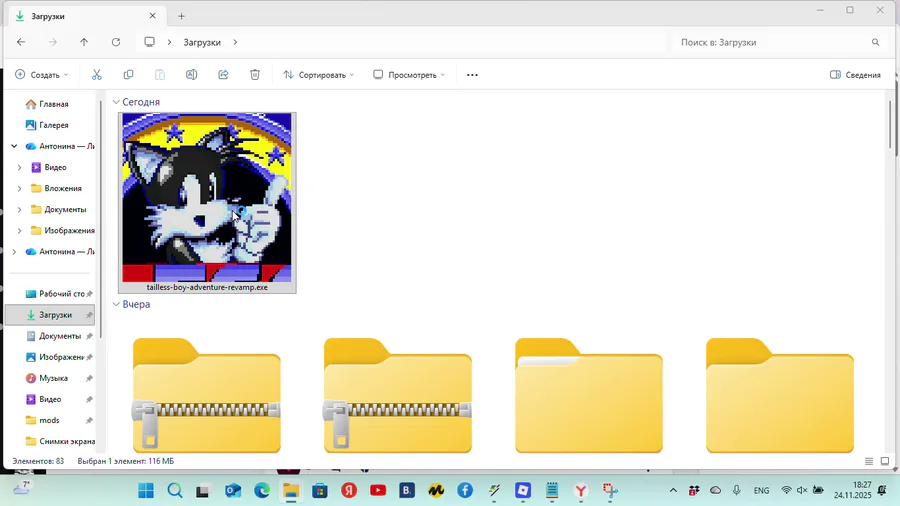This screenshot has width=900, height=506.
Task: Go up one folder level
Action: click(x=84, y=42)
